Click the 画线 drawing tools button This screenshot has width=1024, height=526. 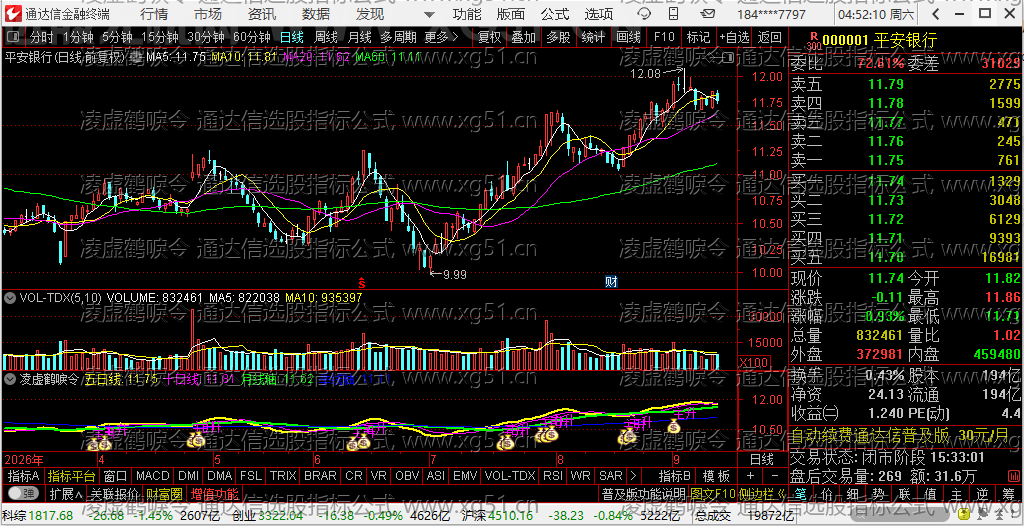click(628, 38)
